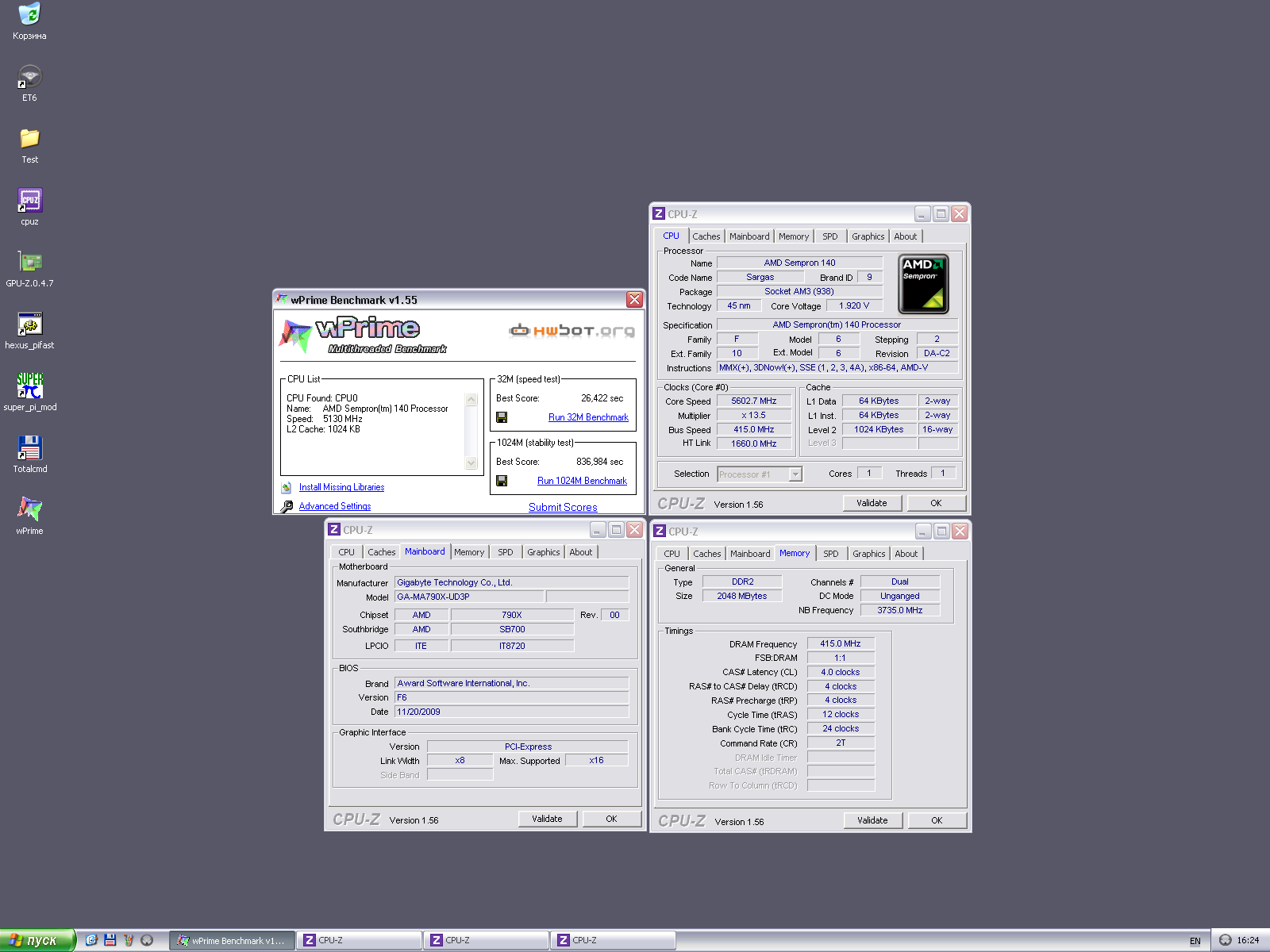Launch the wPrime desktop icon
Viewport: 1270px width, 952px height.
[x=29, y=516]
